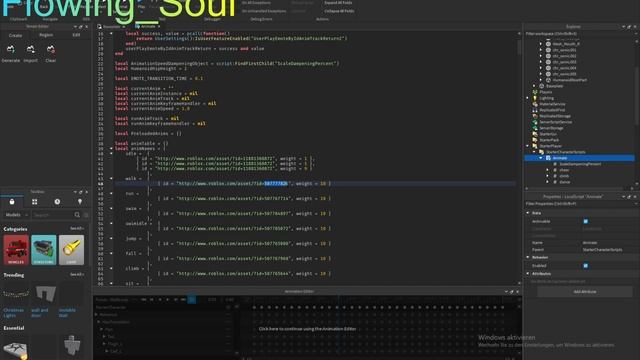Select StarterPack in Explorer
640x360 pixels.
(549, 140)
